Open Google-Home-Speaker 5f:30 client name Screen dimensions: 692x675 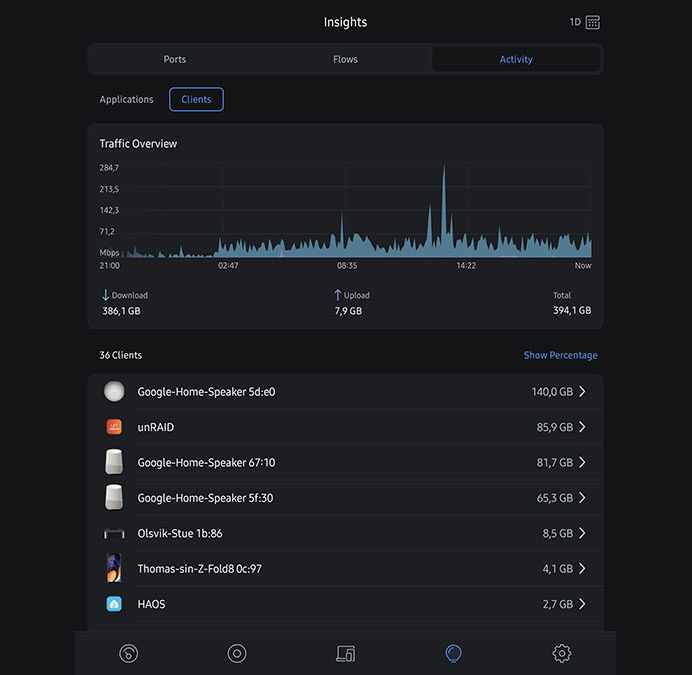(x=205, y=498)
